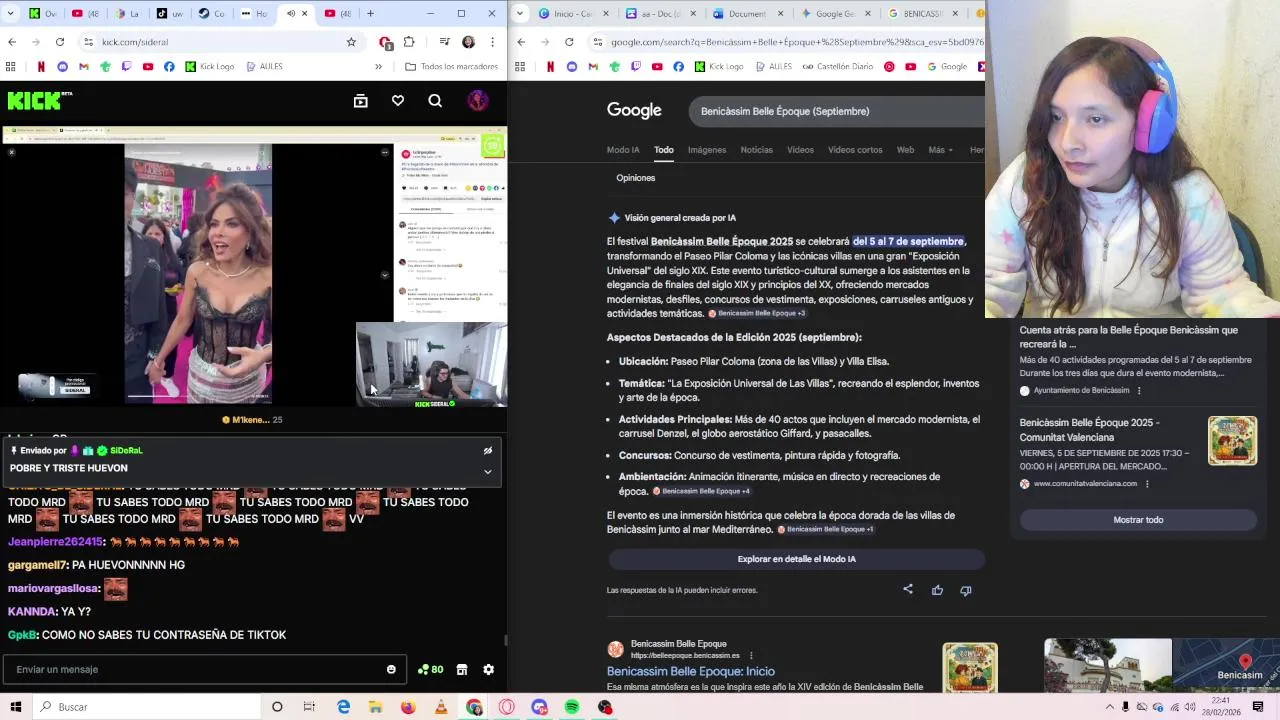
Task: Open Benicassim Belle Epoque: Inicio result
Action: [x=690, y=671]
